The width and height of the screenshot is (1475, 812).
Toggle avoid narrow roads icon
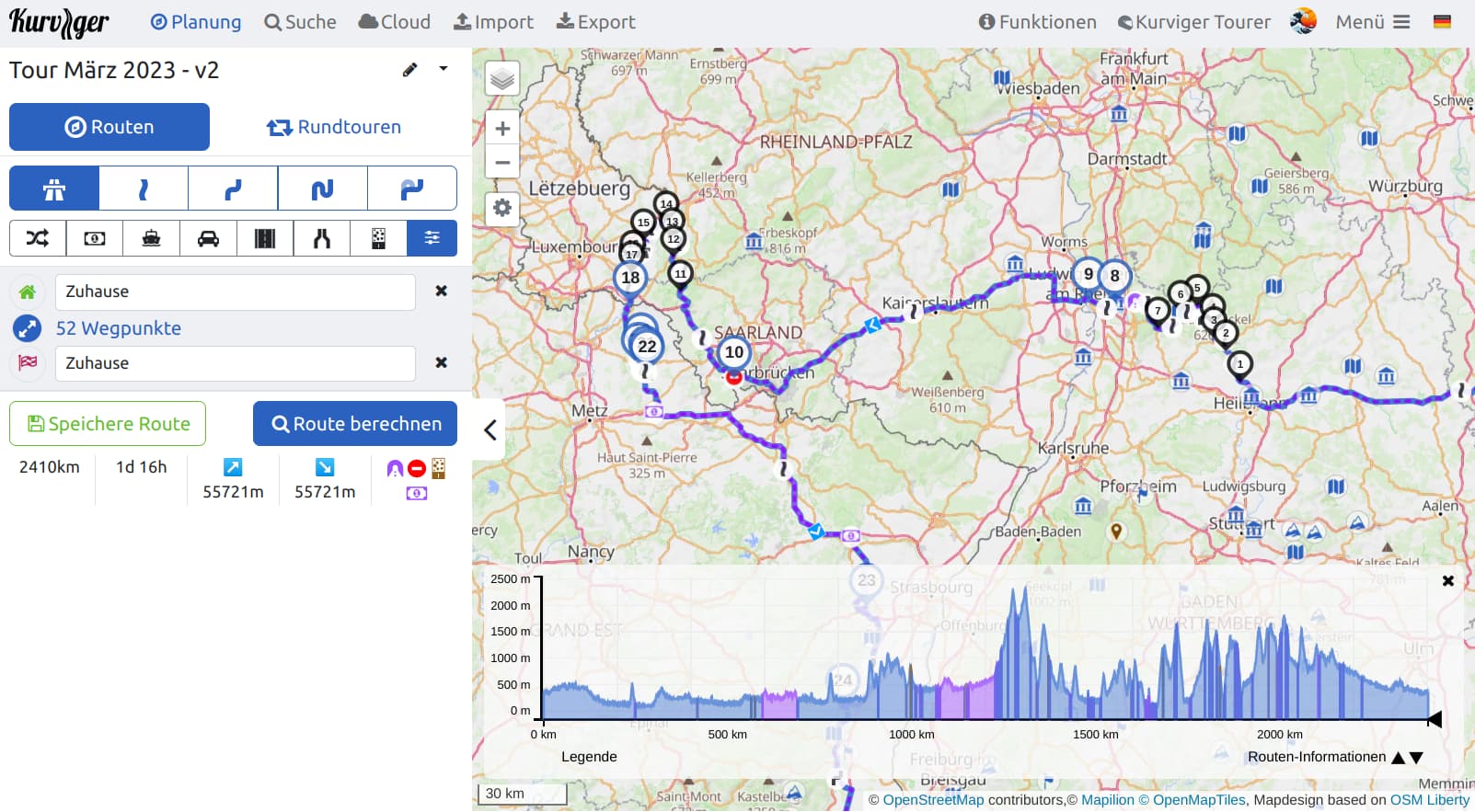(322, 238)
